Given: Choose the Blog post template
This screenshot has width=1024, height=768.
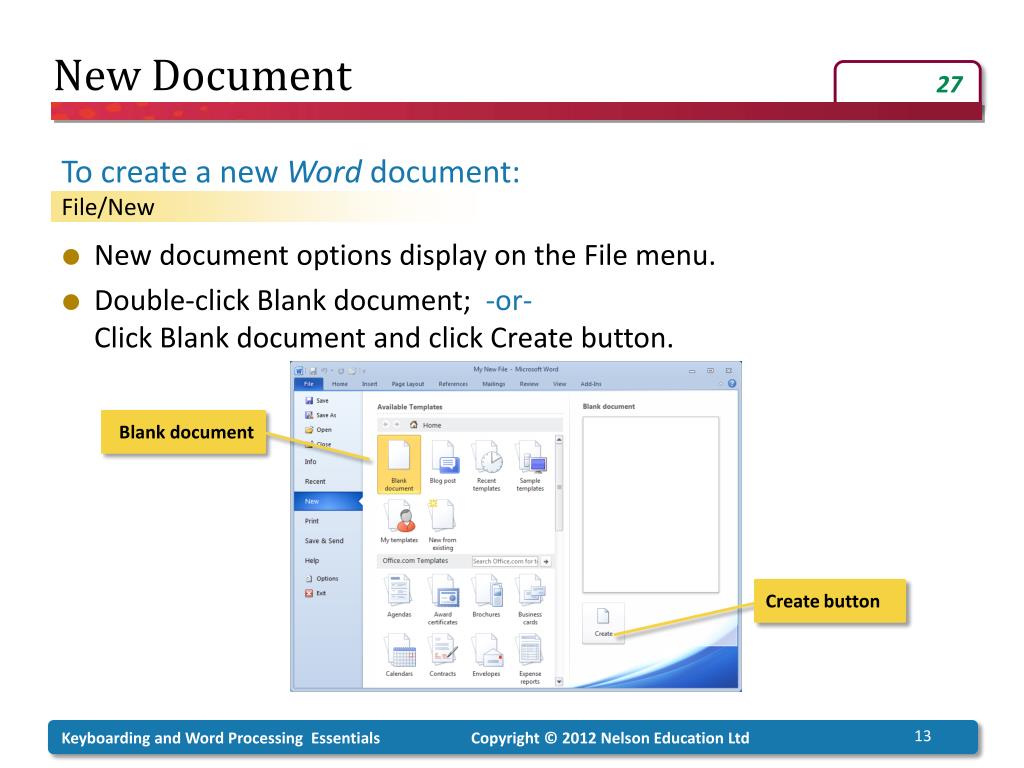Looking at the screenshot, I should (443, 462).
